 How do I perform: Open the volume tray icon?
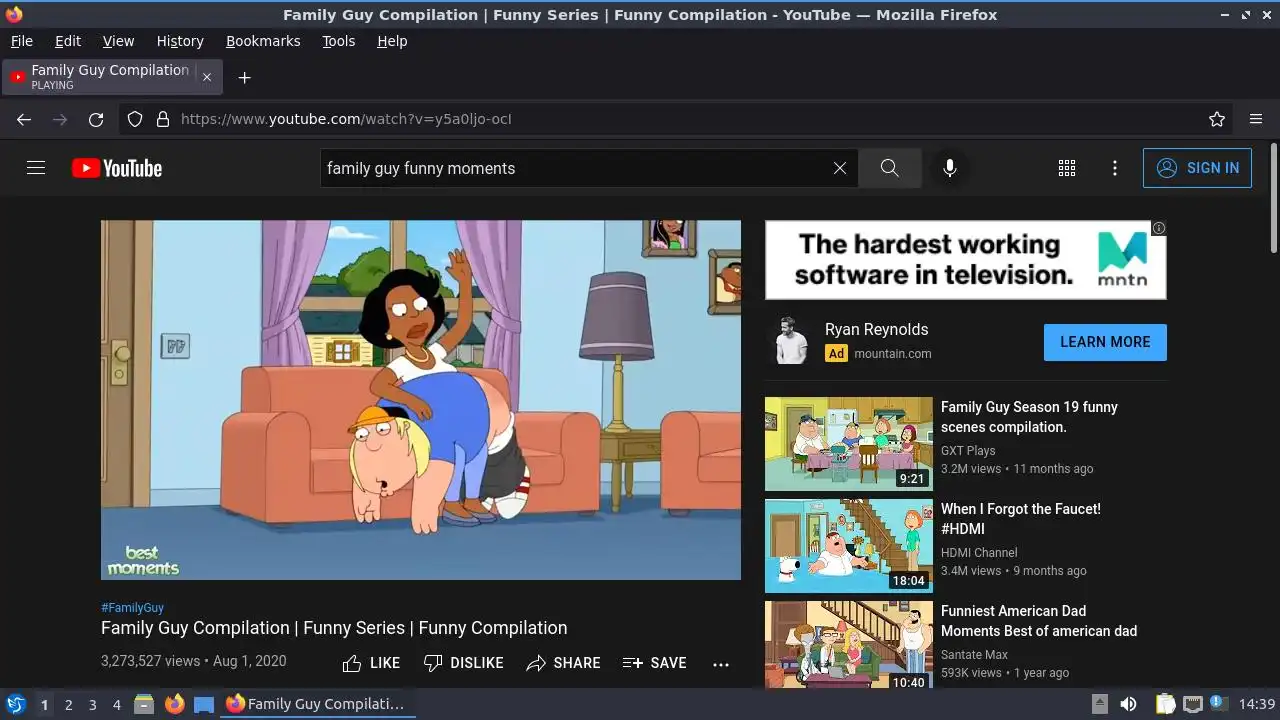[1128, 704]
